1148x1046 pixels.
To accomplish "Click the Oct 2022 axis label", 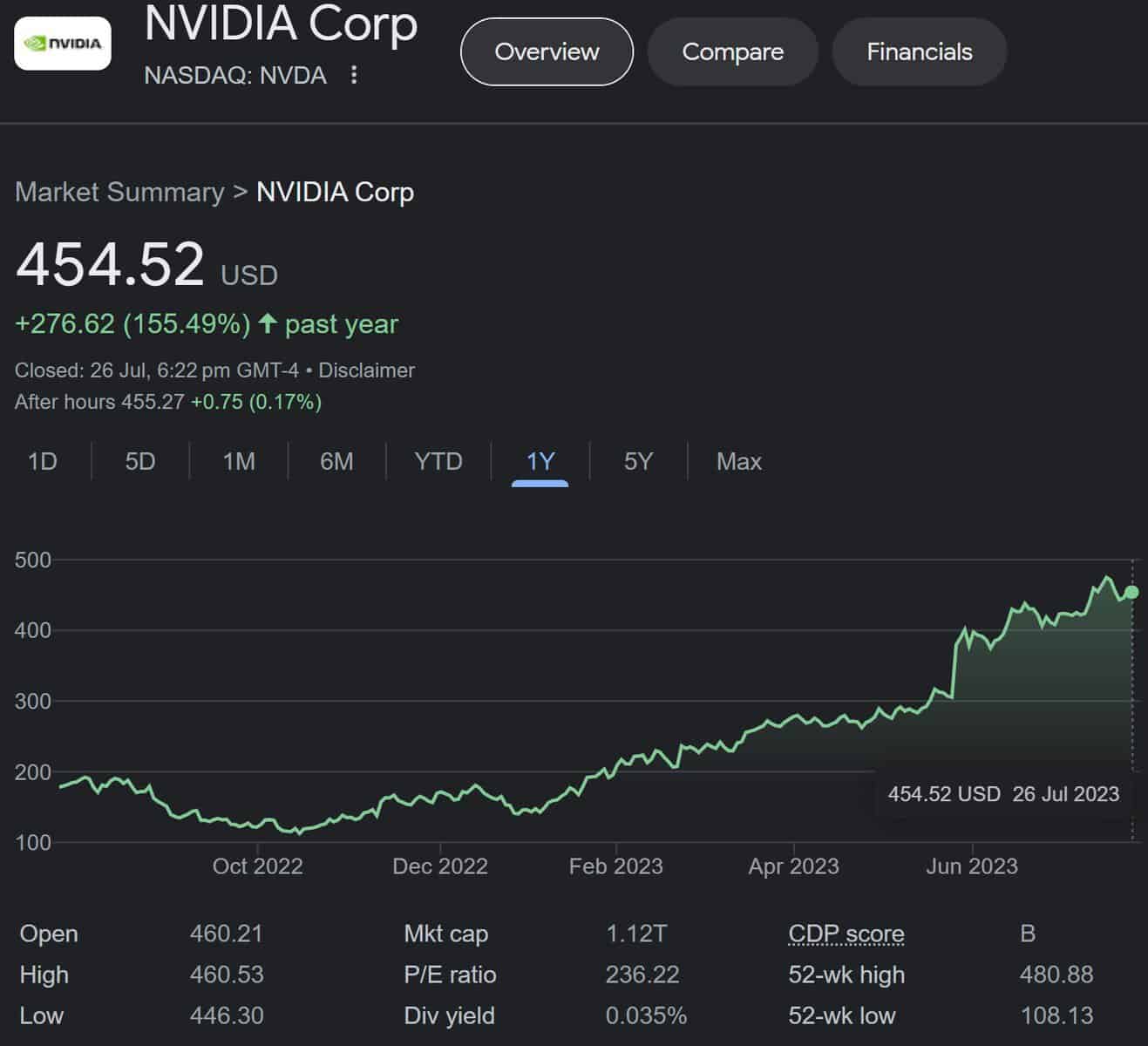I will tap(257, 866).
